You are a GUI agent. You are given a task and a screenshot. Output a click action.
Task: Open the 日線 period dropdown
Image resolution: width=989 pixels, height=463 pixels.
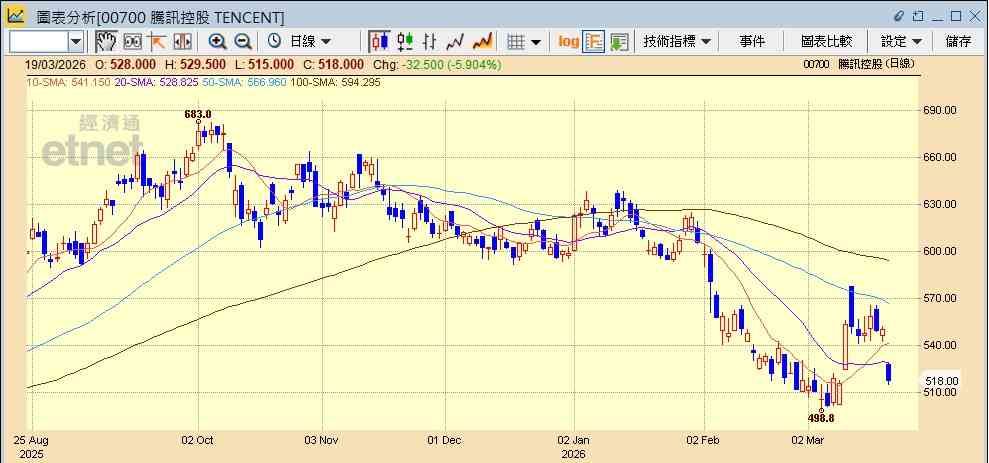(310, 42)
